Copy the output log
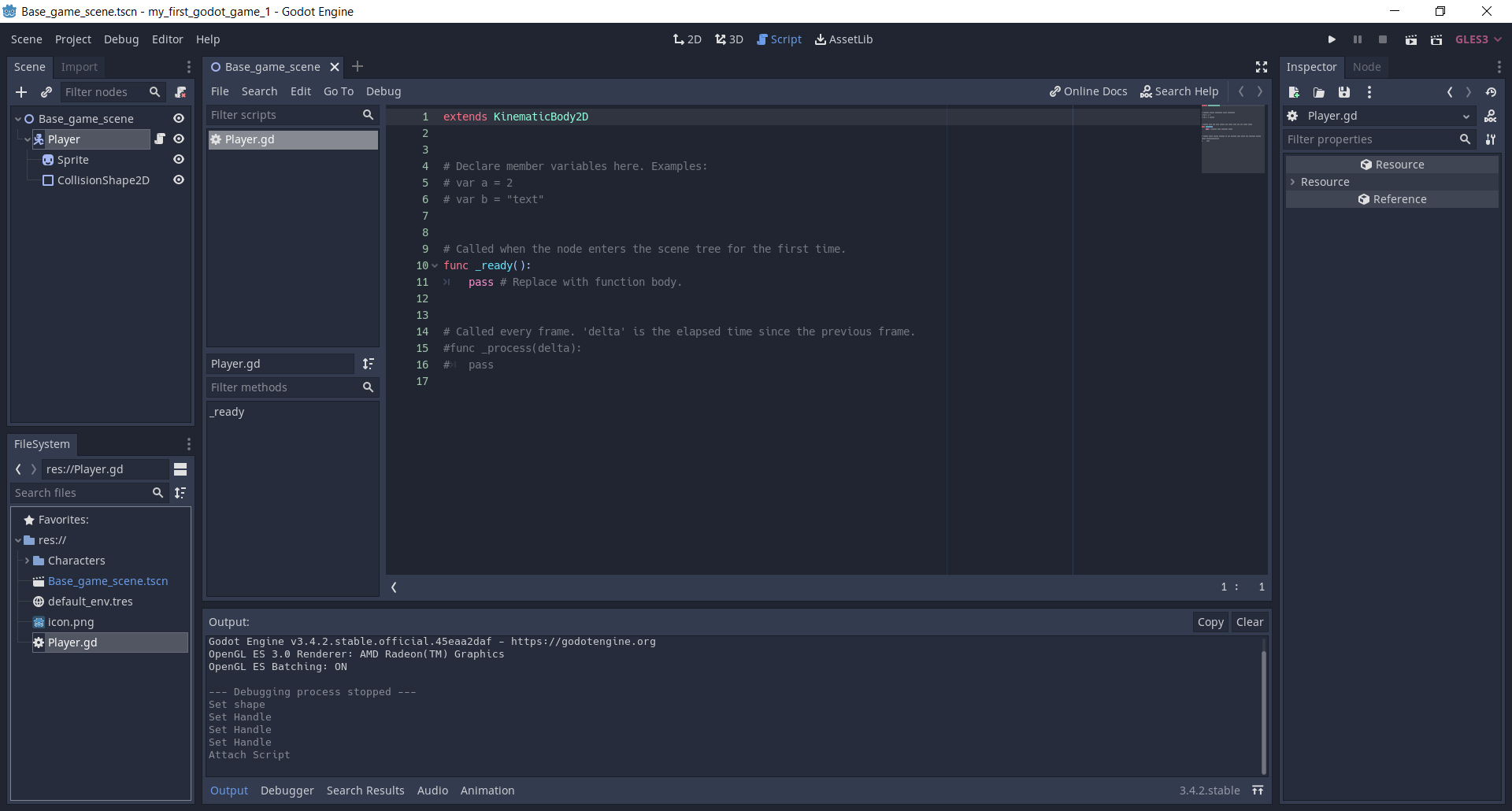1512x811 pixels. tap(1210, 622)
